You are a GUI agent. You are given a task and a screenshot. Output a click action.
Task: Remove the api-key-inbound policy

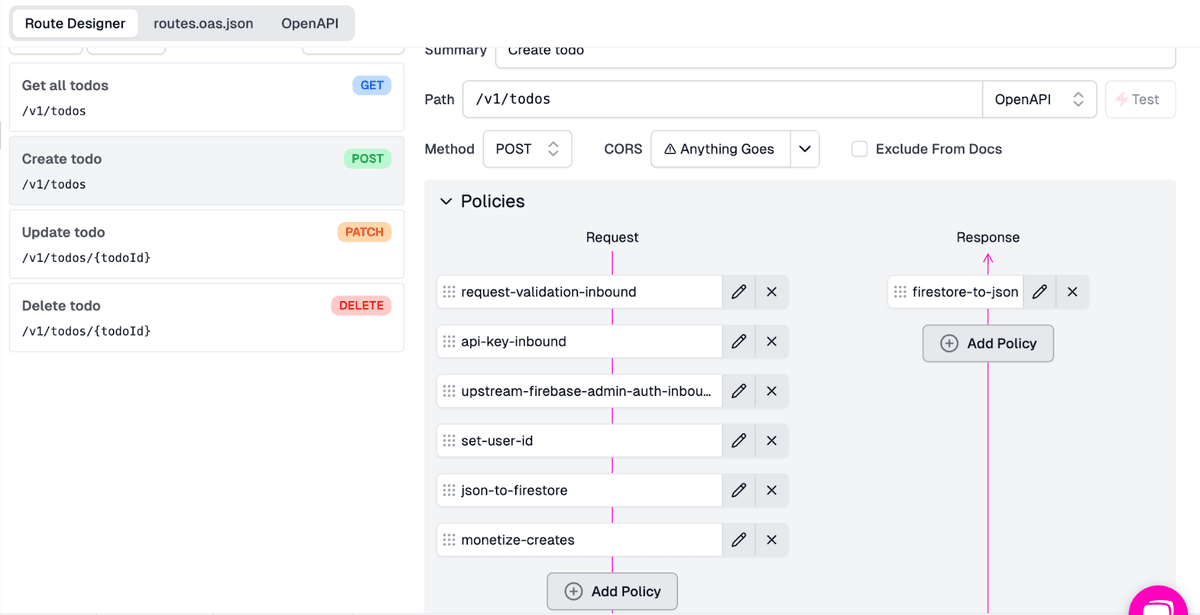click(771, 341)
